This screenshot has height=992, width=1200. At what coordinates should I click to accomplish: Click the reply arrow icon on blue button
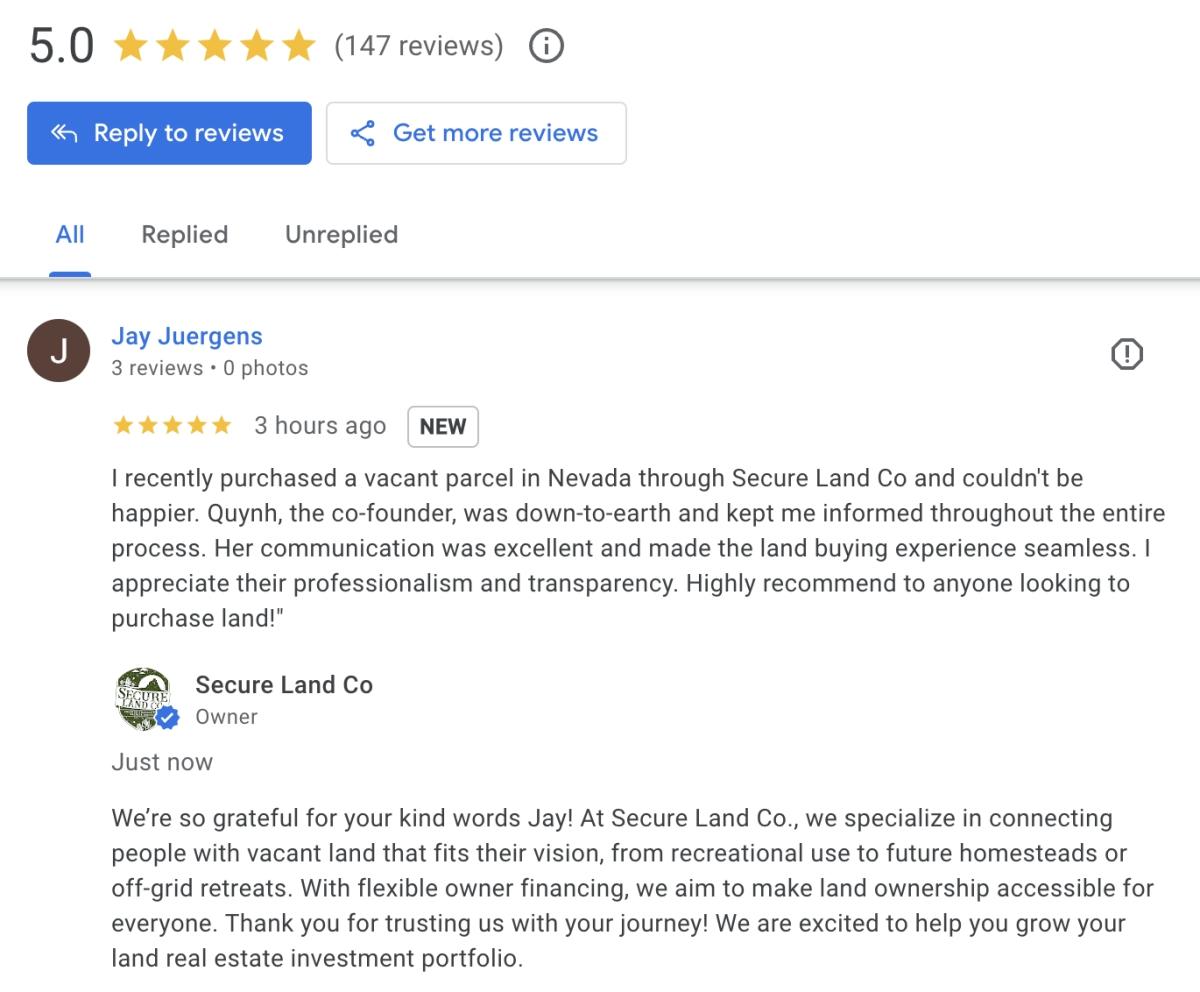click(64, 133)
